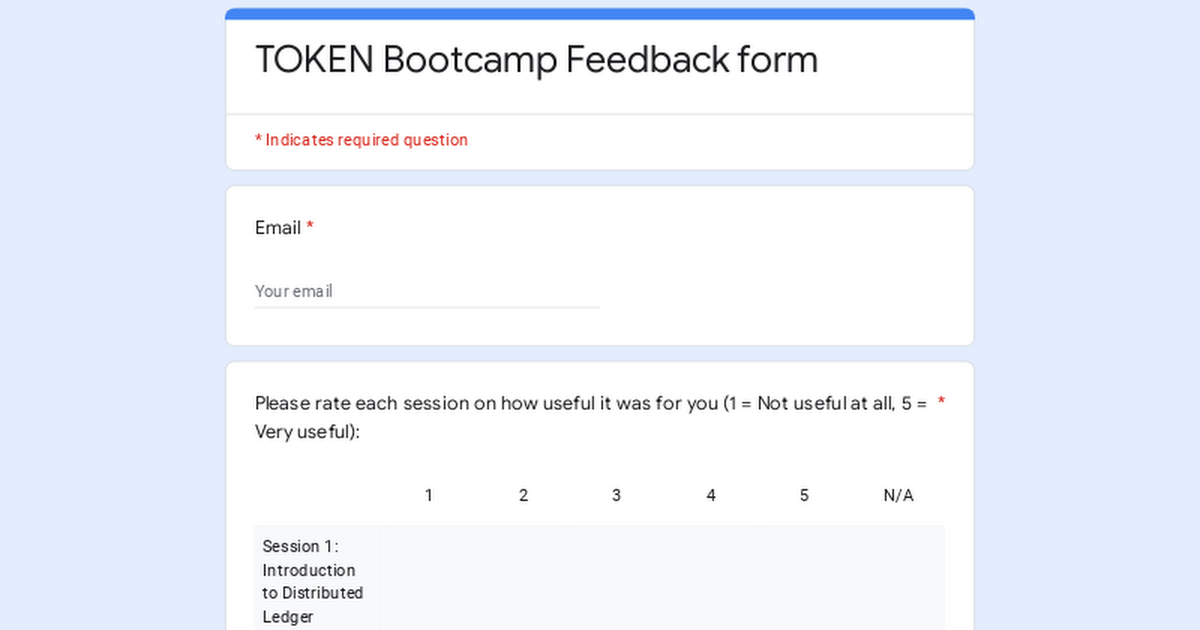Select the TOKEN Bootcamp Feedback form title
This screenshot has height=630, width=1200.
pyautogui.click(x=537, y=60)
